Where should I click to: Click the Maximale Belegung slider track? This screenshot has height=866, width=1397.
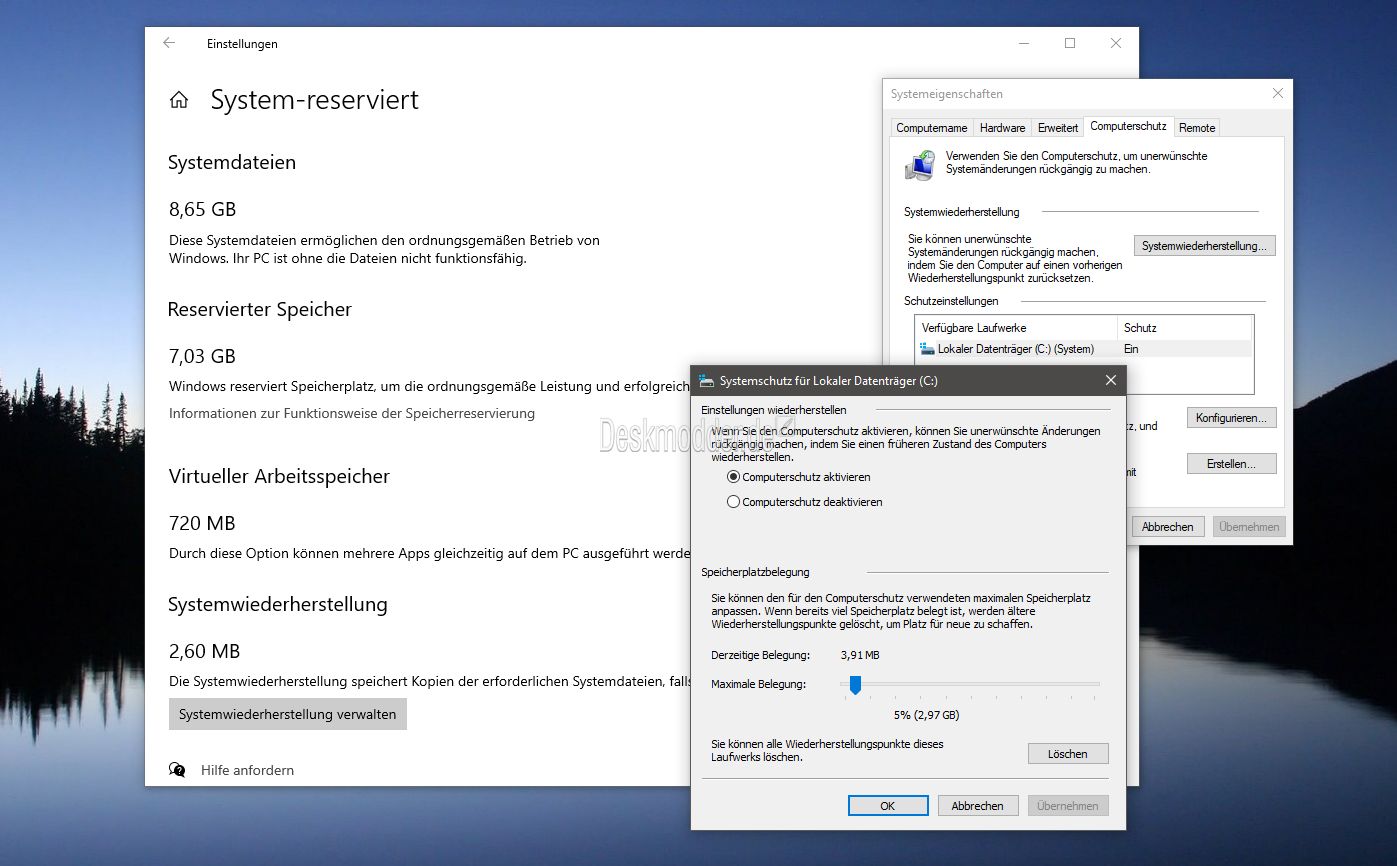(x=972, y=685)
